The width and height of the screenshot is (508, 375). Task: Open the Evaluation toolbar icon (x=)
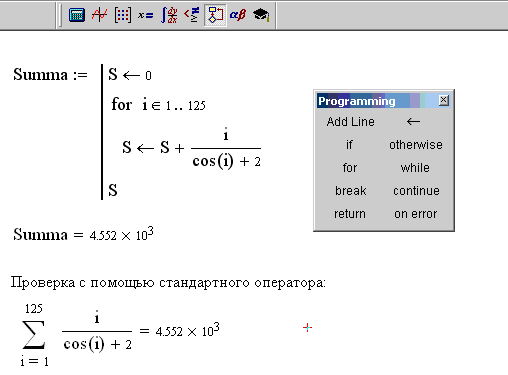click(146, 15)
